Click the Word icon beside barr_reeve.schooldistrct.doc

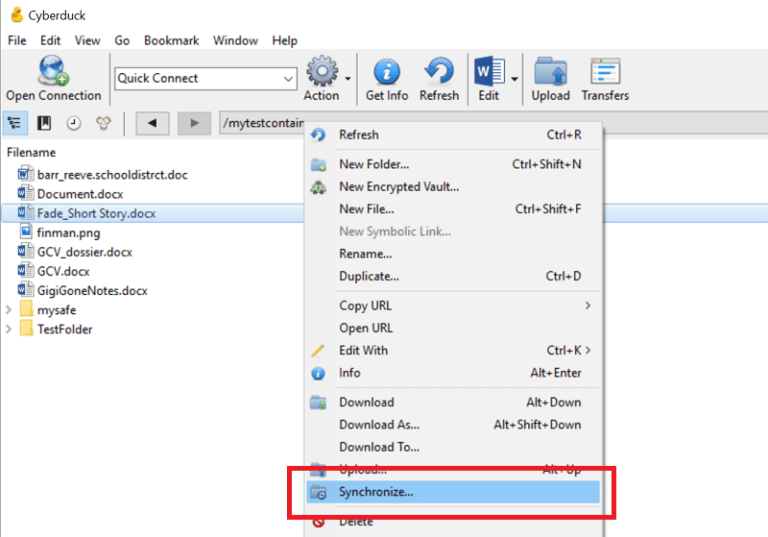25,174
